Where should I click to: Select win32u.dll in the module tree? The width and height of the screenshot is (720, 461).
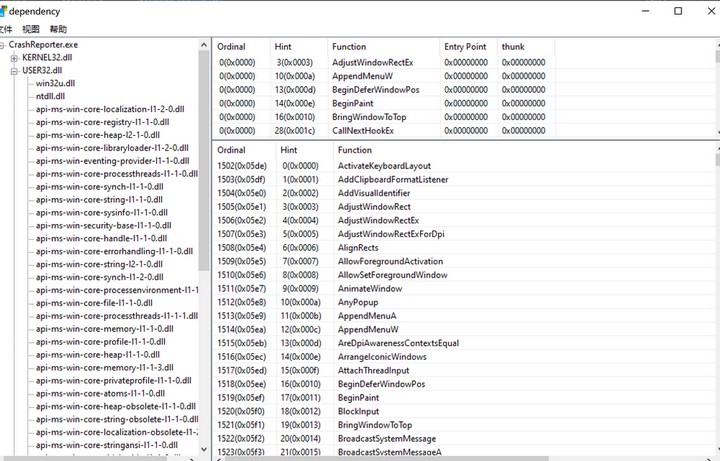55,84
